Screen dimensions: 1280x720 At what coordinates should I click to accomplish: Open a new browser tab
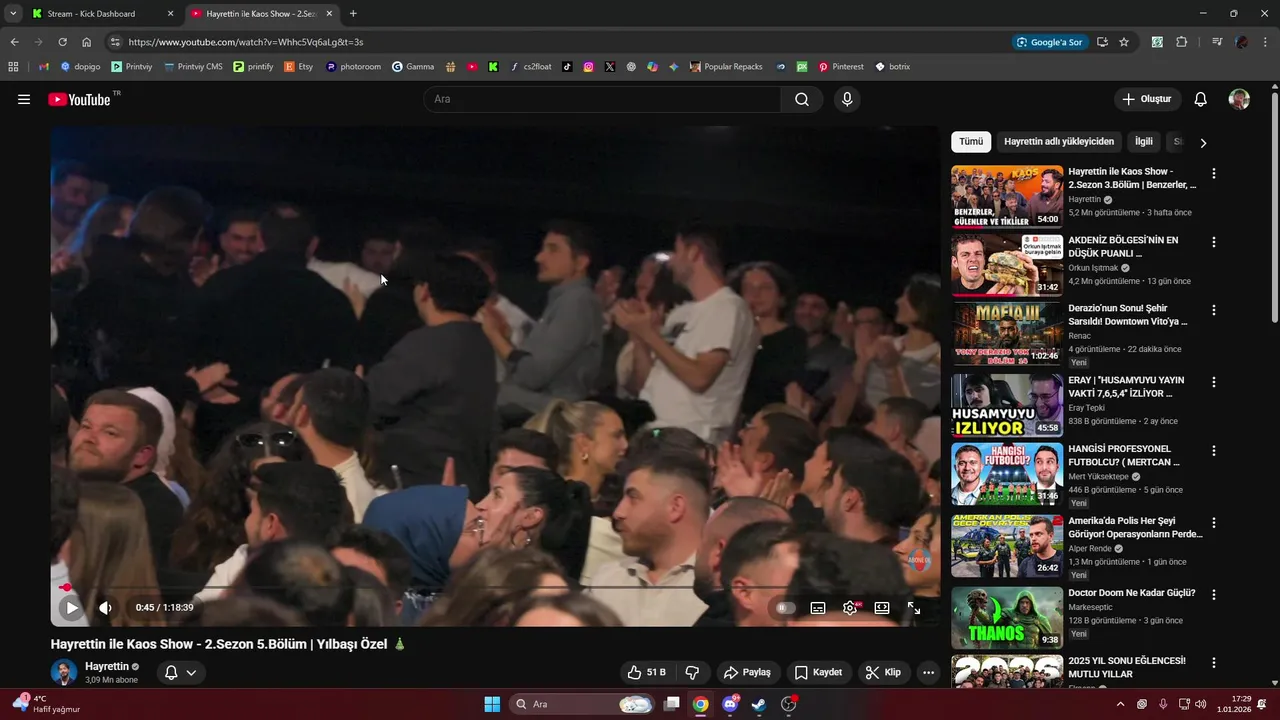pos(353,14)
